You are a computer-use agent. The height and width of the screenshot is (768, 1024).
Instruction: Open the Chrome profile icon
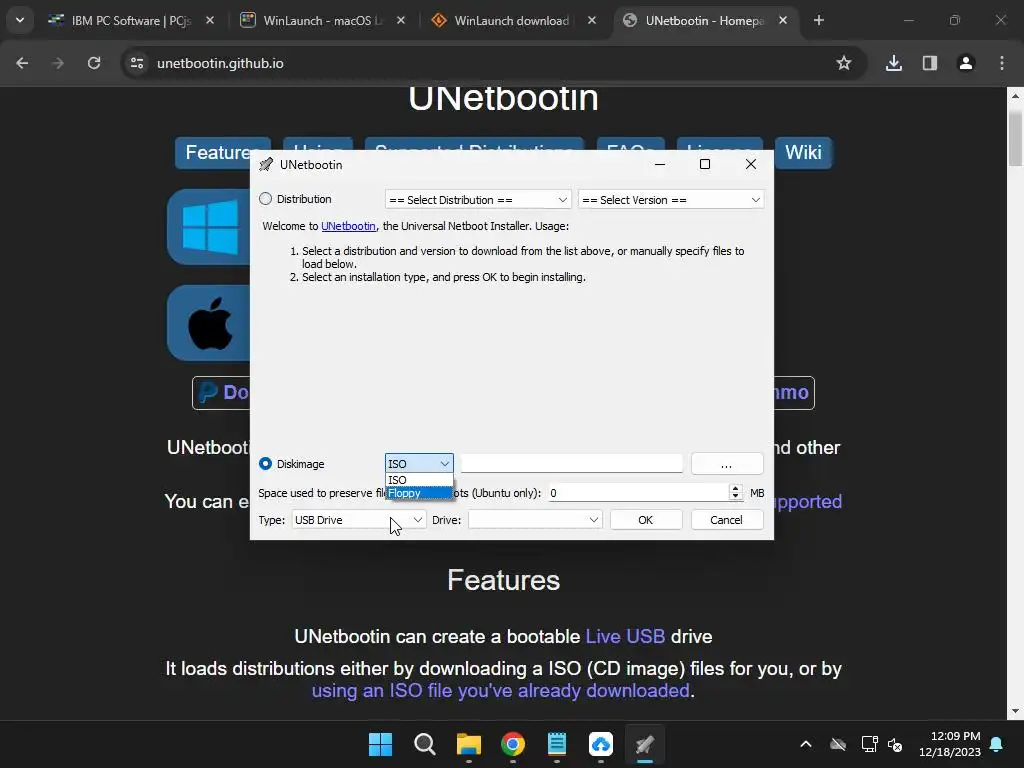point(966,63)
